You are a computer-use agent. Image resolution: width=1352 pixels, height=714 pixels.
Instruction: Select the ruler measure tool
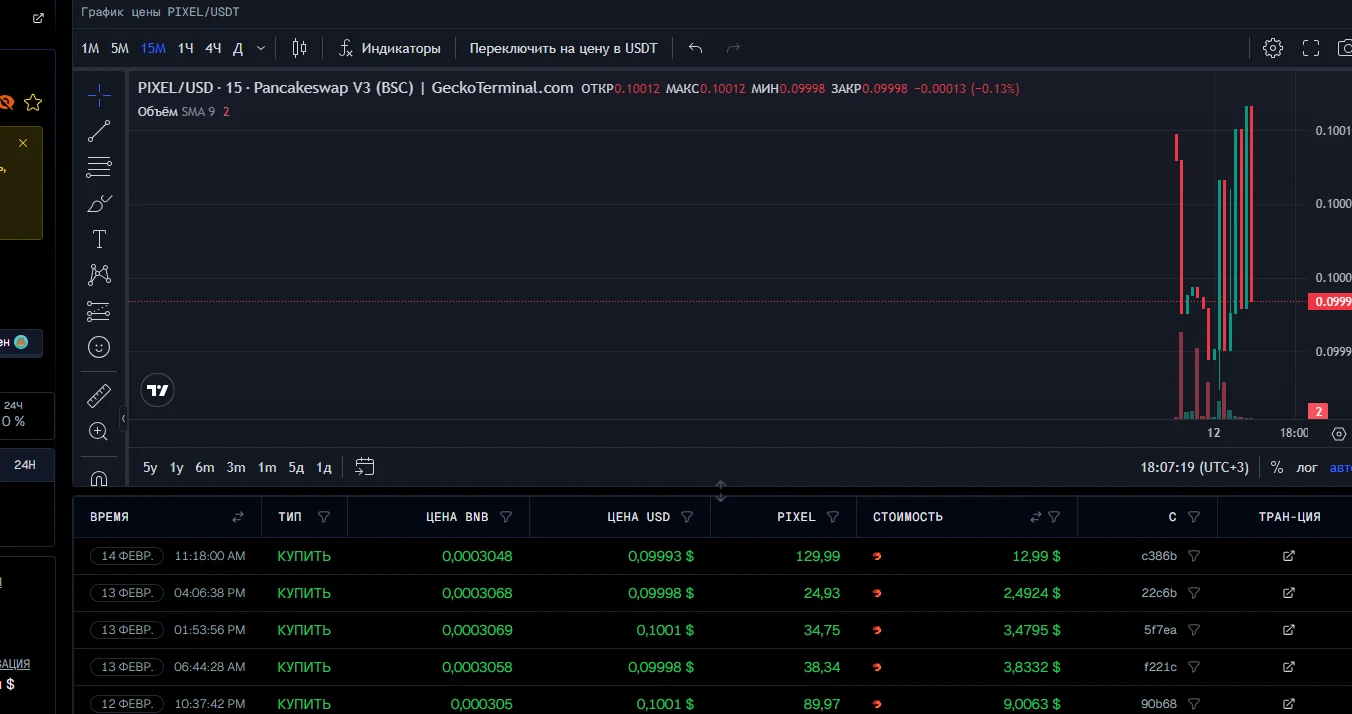(99, 395)
